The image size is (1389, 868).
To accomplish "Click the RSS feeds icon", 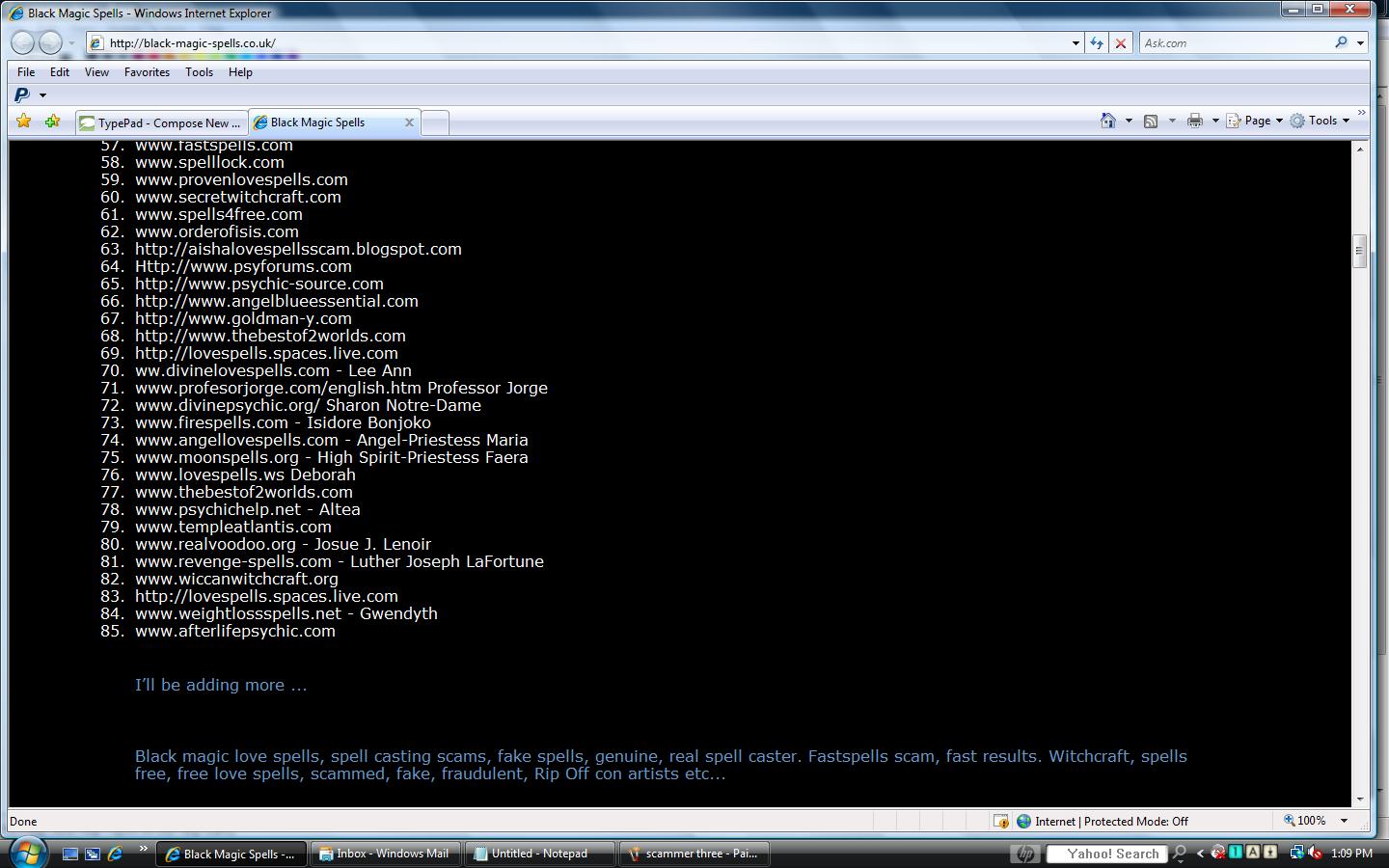I will click(x=1151, y=121).
